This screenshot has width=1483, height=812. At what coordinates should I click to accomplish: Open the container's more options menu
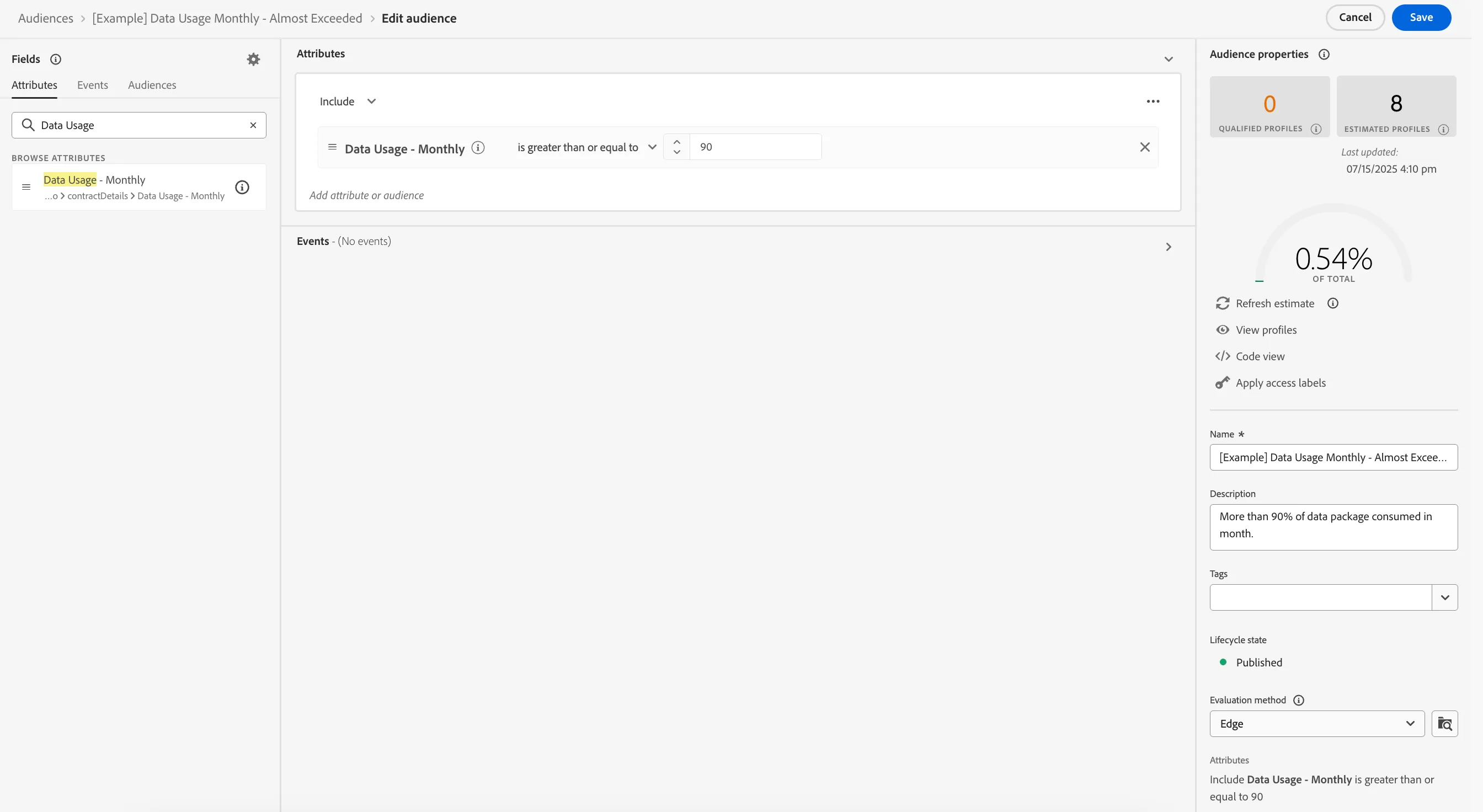pyautogui.click(x=1153, y=101)
